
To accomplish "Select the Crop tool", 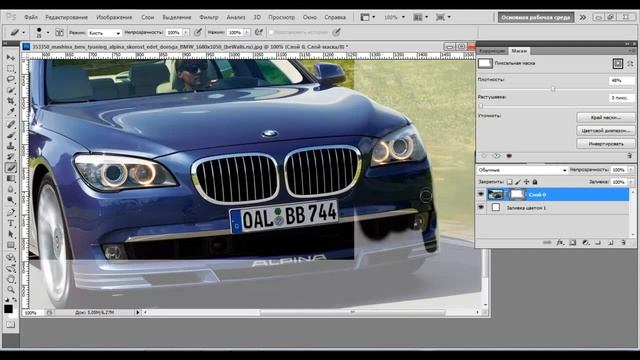I will tap(11, 100).
